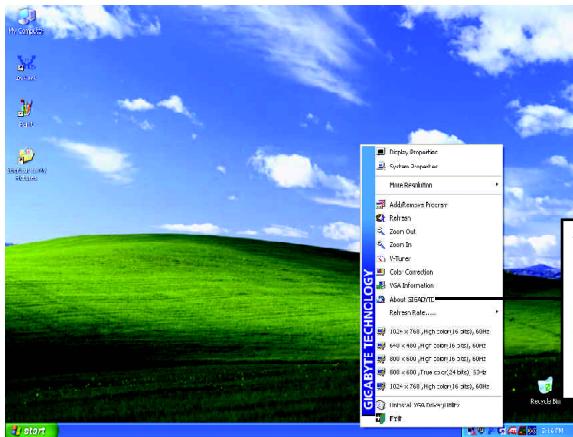This screenshot has width=573, height=437.
Task: Select 1024 x 768 mode just below Refresh Rate
Action: click(439, 332)
